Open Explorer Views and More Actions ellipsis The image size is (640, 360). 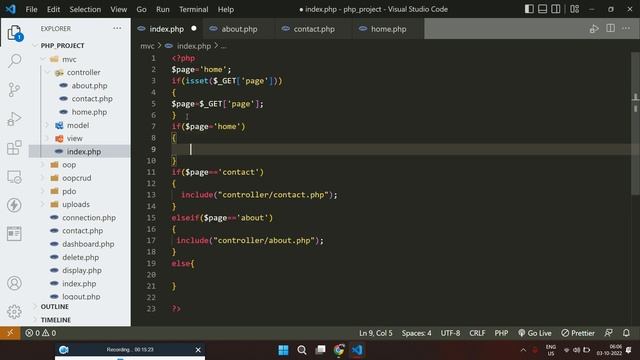[118, 28]
